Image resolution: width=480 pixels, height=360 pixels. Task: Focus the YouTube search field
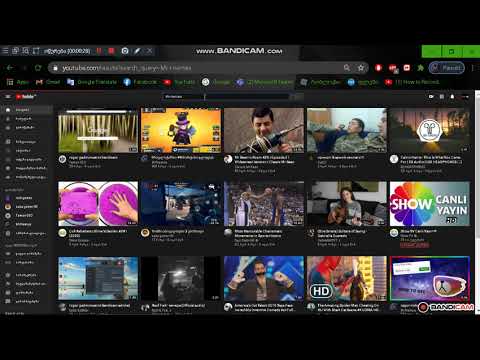[226, 97]
